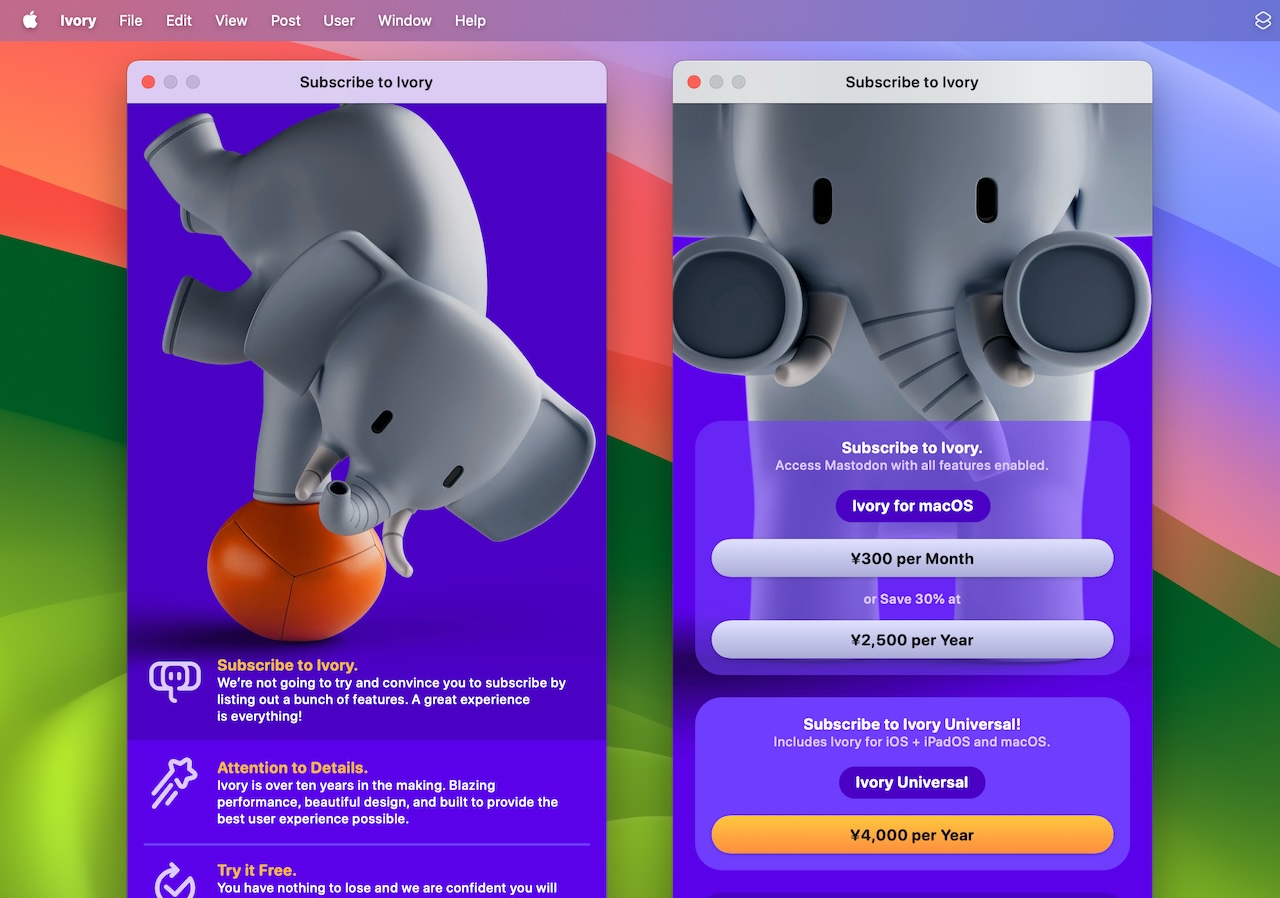Open the Help menu
1280x898 pixels.
coord(470,20)
